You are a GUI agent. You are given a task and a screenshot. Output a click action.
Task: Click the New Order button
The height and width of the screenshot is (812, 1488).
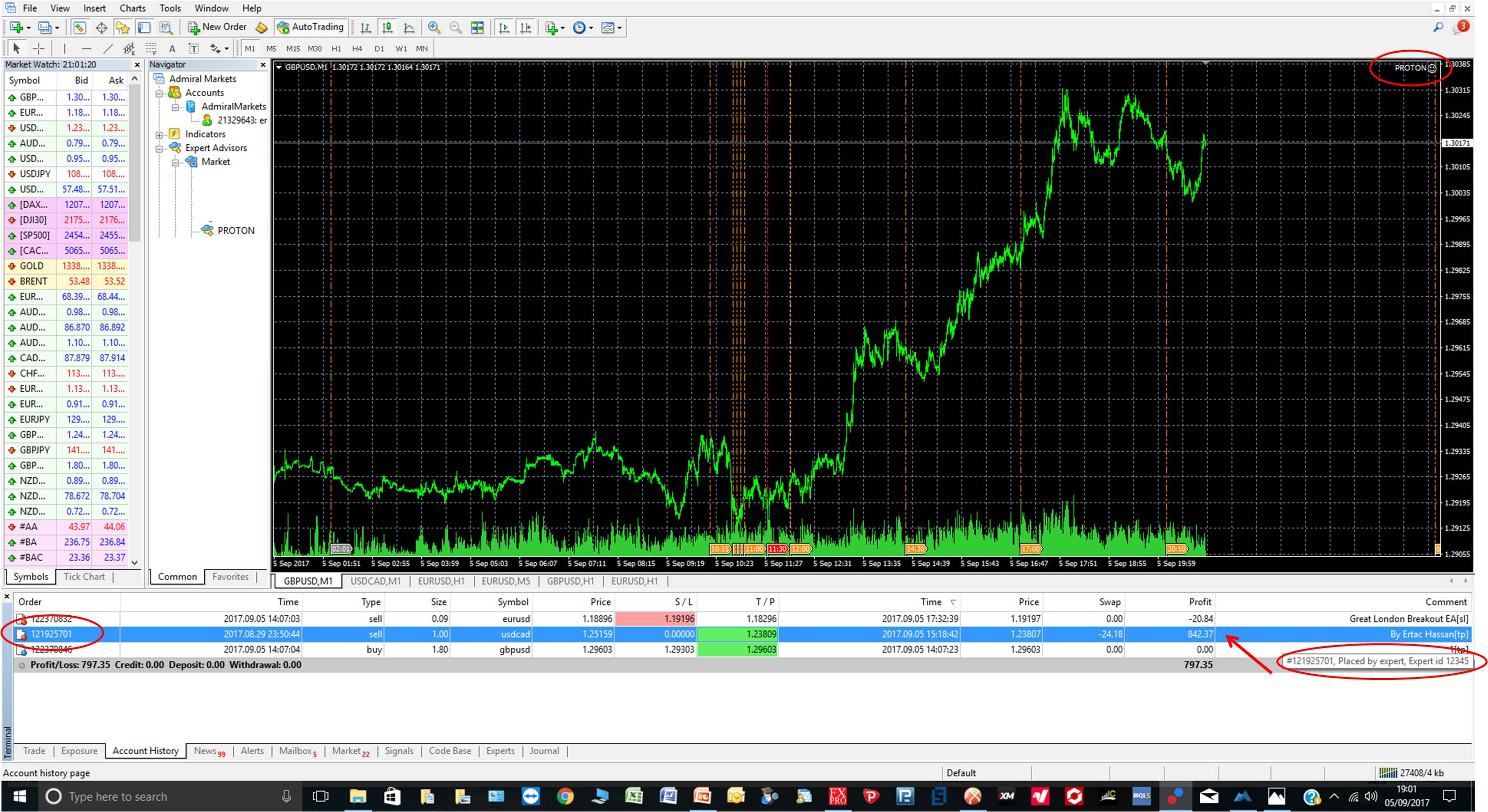pyautogui.click(x=218, y=27)
